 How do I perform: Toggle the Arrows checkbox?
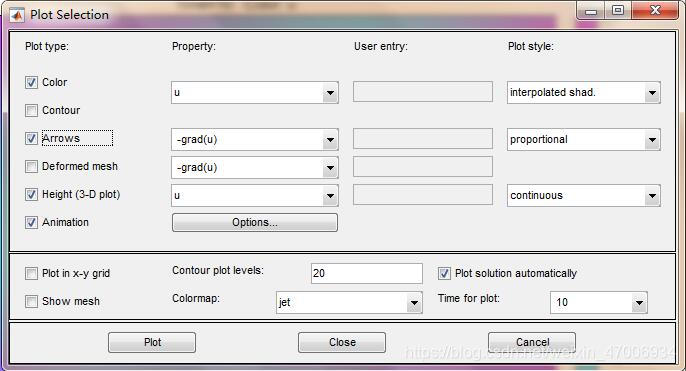tap(31, 138)
